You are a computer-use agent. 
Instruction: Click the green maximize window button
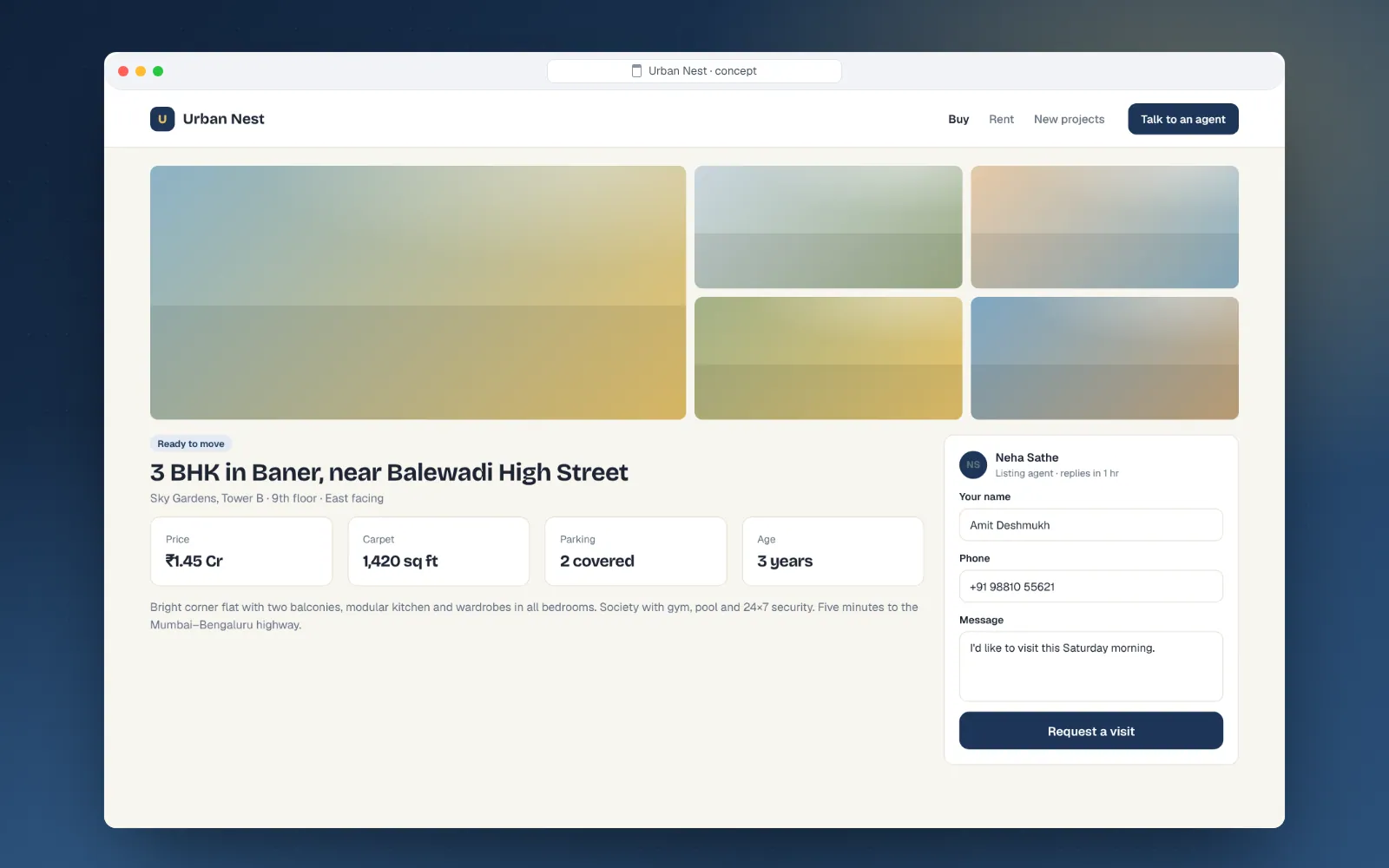coord(158,71)
